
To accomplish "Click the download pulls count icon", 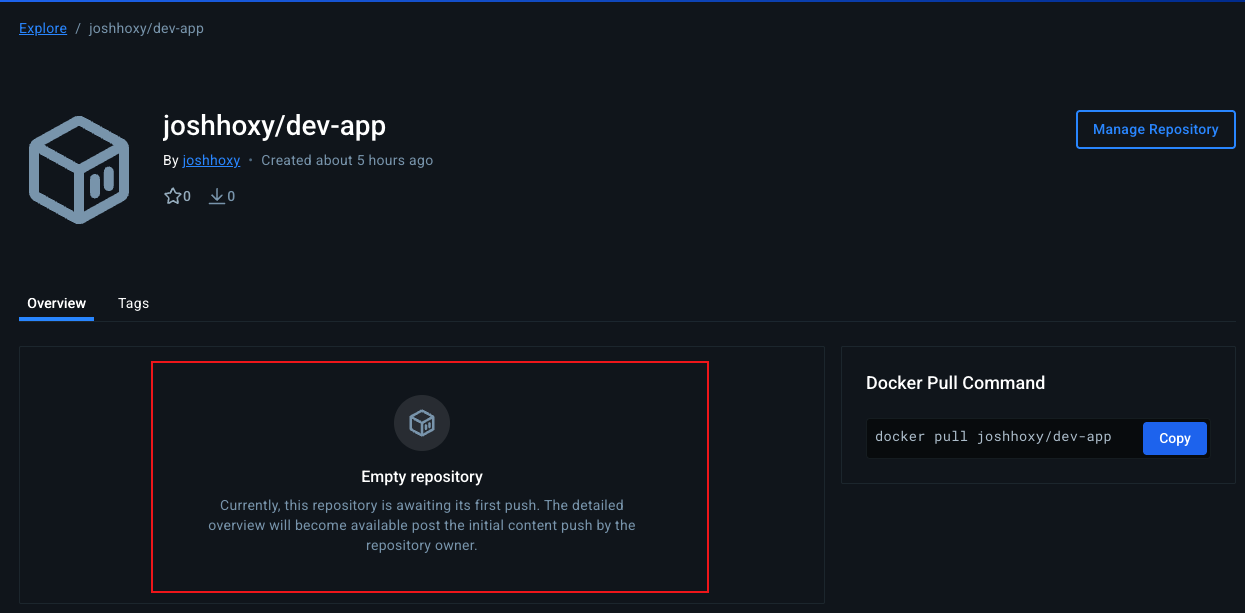I will coord(216,196).
